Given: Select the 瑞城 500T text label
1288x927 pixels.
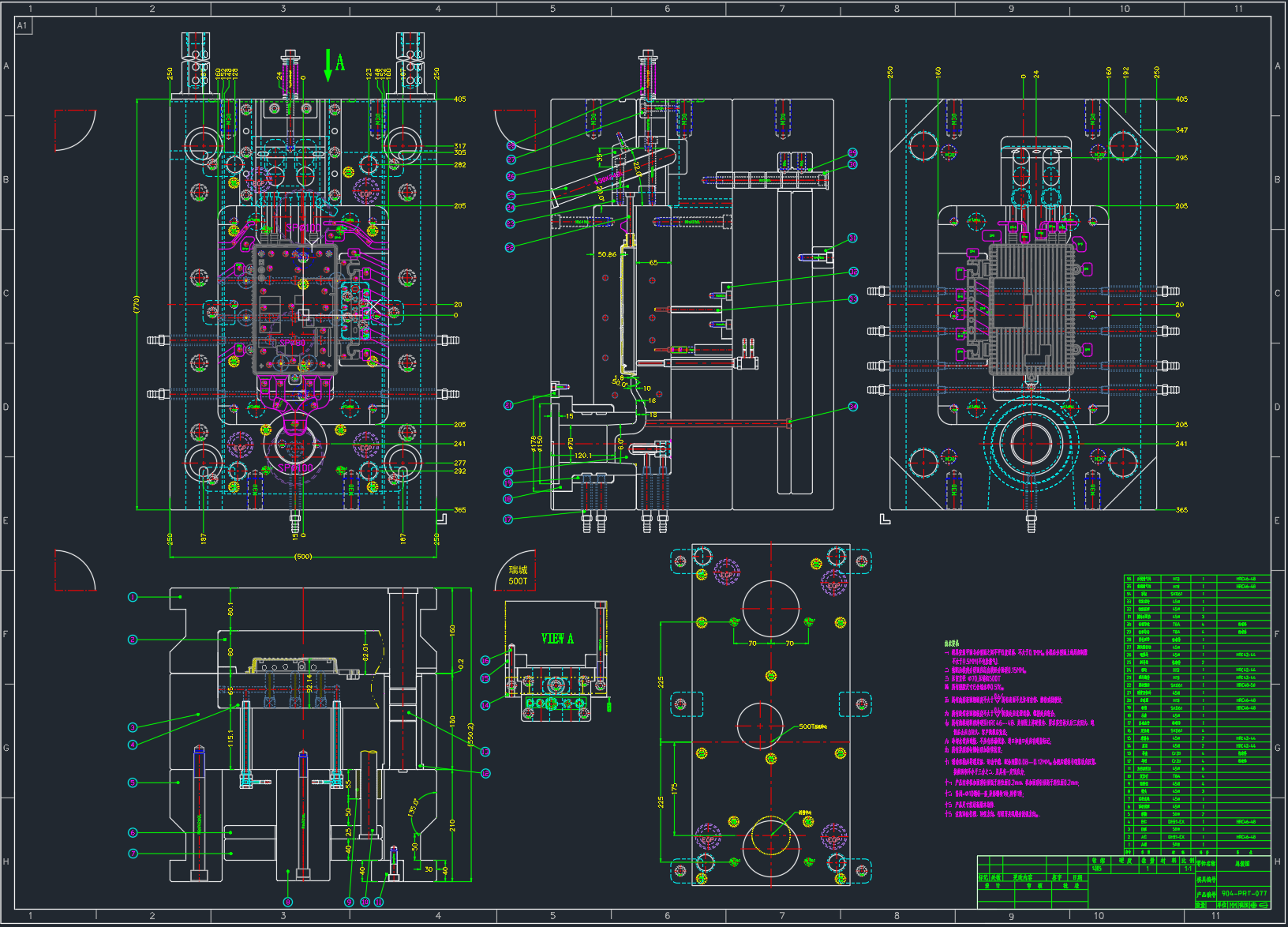Looking at the screenshot, I should [x=518, y=576].
